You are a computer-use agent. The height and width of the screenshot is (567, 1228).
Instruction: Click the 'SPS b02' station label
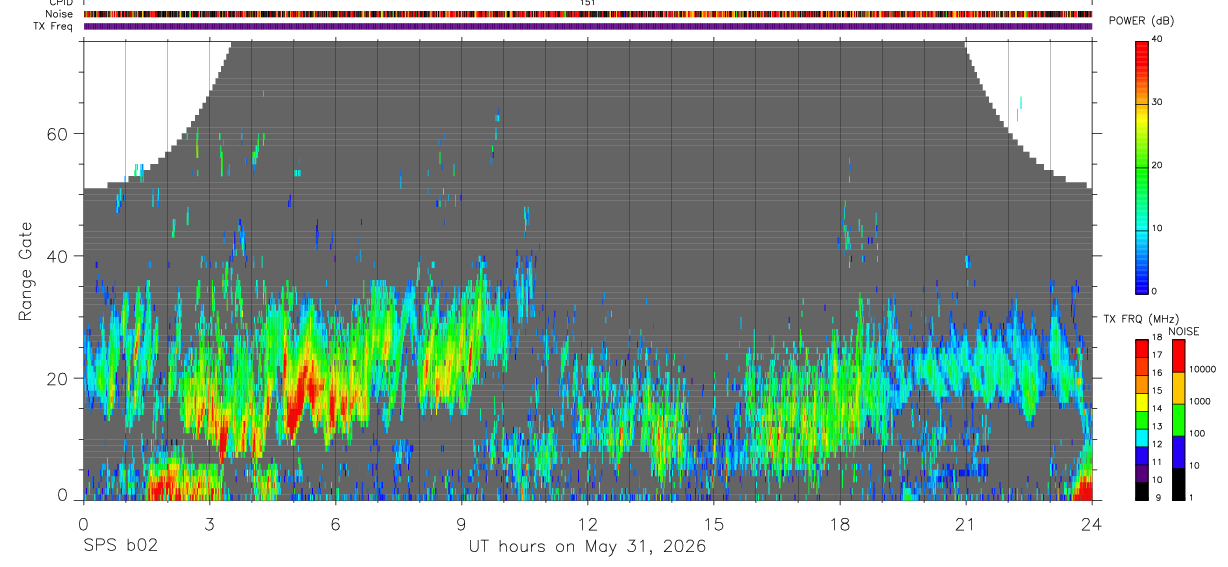[x=120, y=546]
